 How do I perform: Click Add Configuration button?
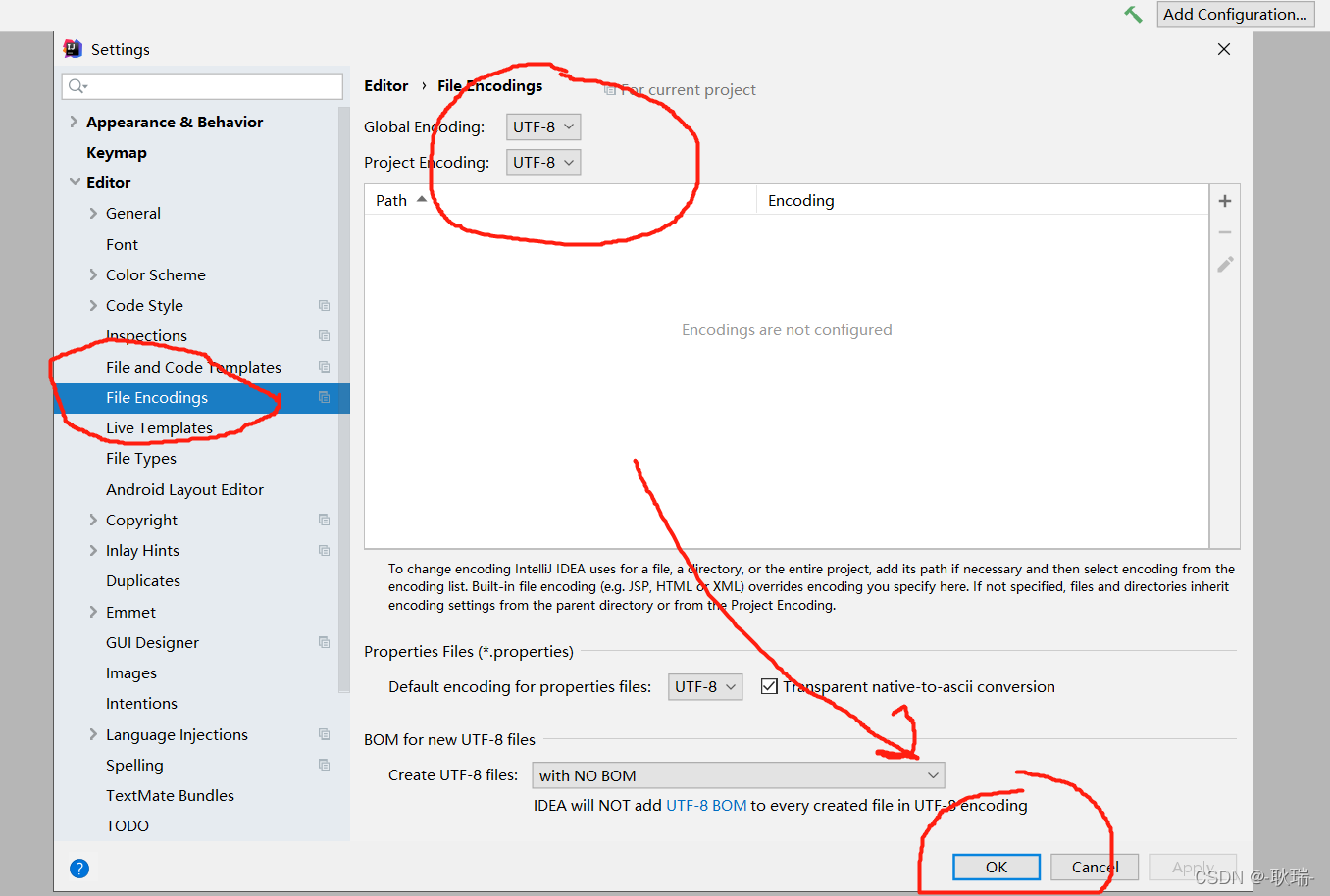1236,14
